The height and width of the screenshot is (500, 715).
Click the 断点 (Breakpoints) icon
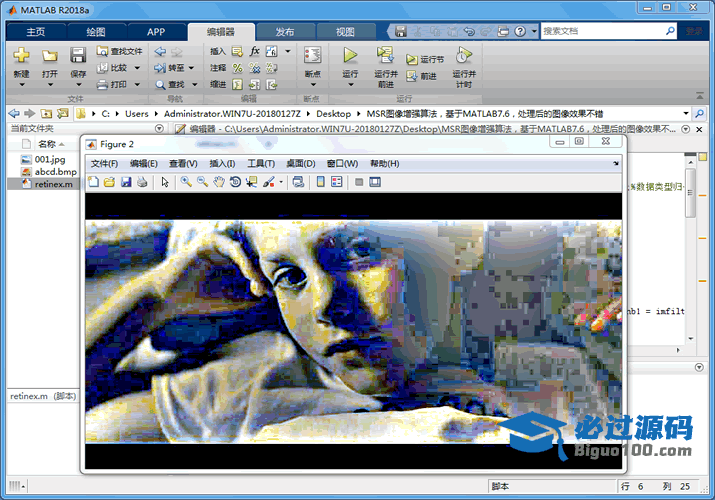click(312, 56)
